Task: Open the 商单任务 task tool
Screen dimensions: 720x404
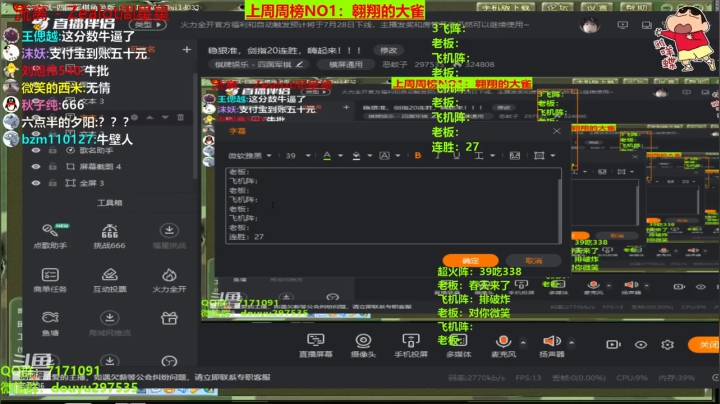Action: [x=50, y=280]
